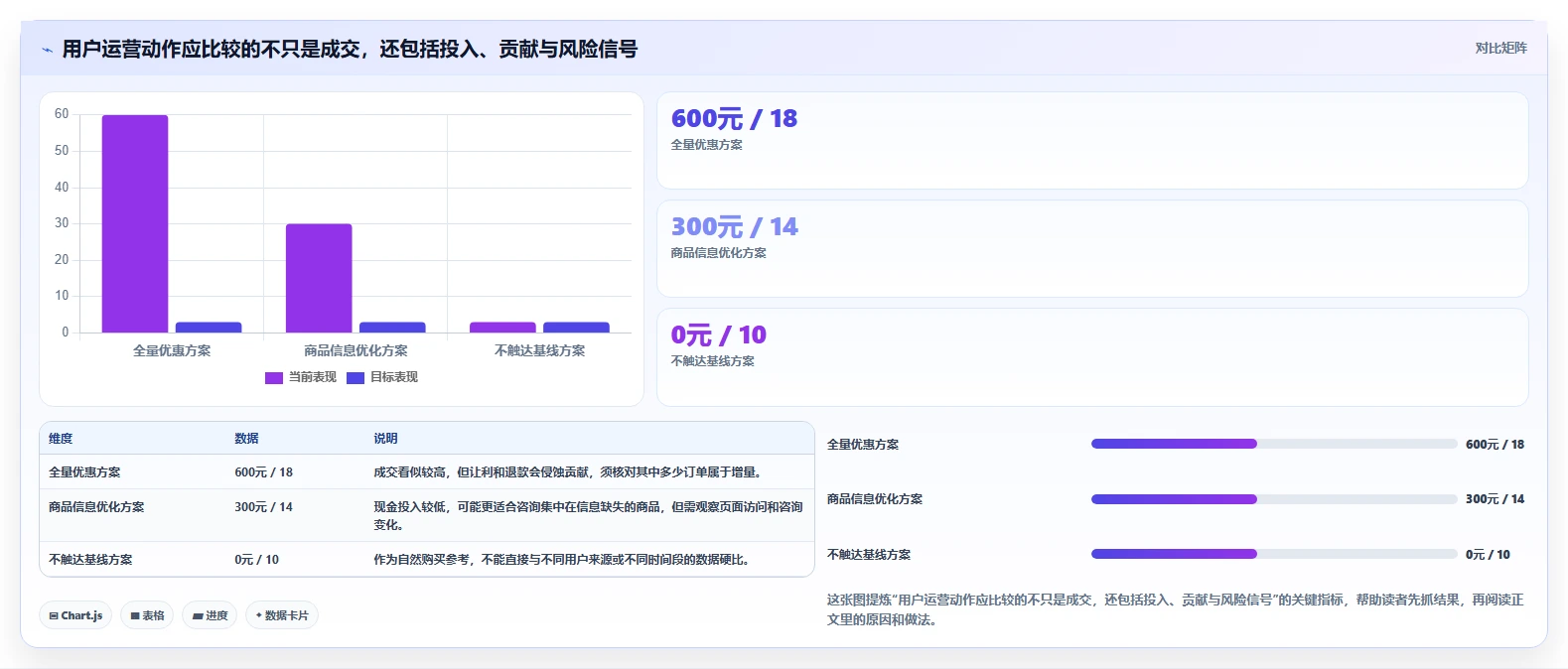Click table cell 300元 / 14
This screenshot has width=1568, height=669.
coord(263,507)
